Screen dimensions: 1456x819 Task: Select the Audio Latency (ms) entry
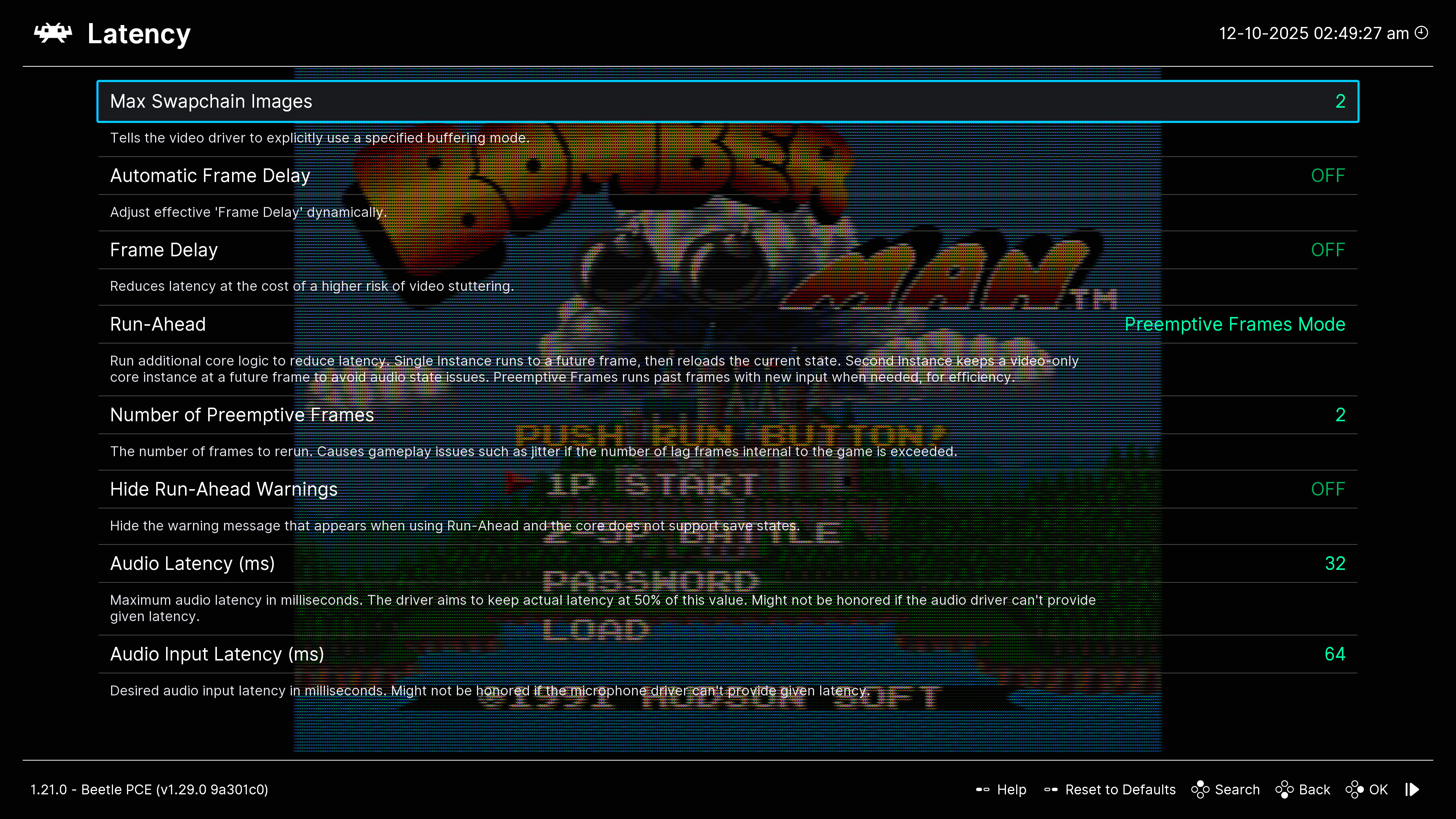pyautogui.click(x=192, y=563)
